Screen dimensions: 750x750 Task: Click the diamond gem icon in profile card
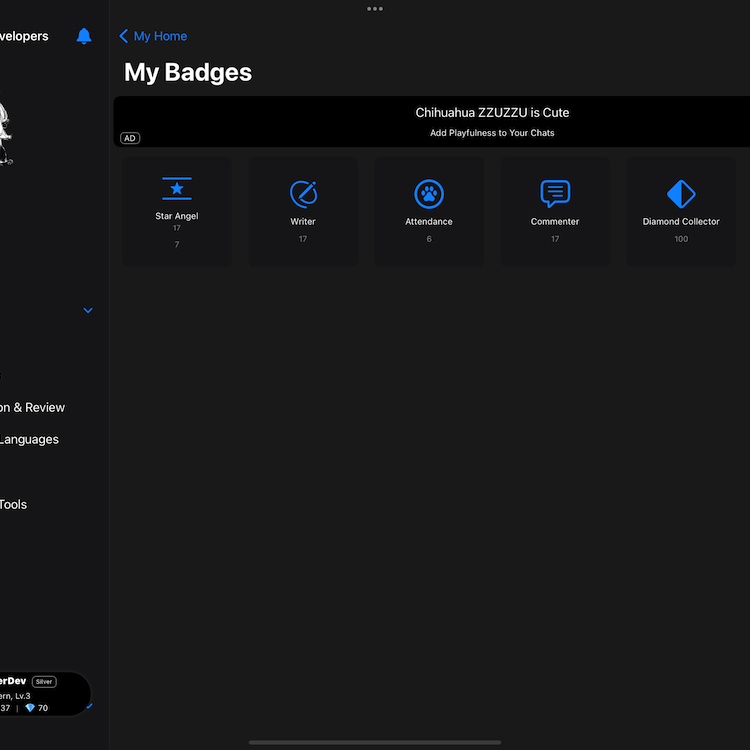click(x=30, y=708)
